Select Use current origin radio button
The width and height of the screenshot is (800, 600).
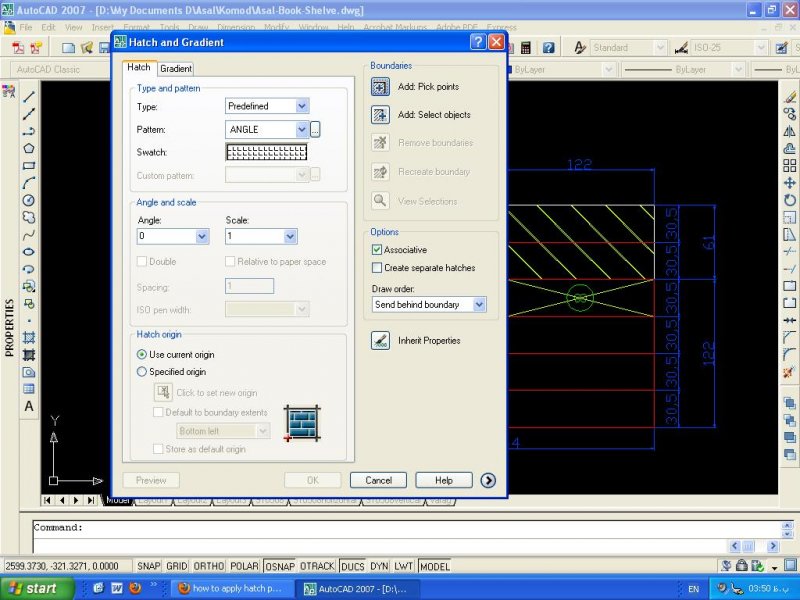141,355
